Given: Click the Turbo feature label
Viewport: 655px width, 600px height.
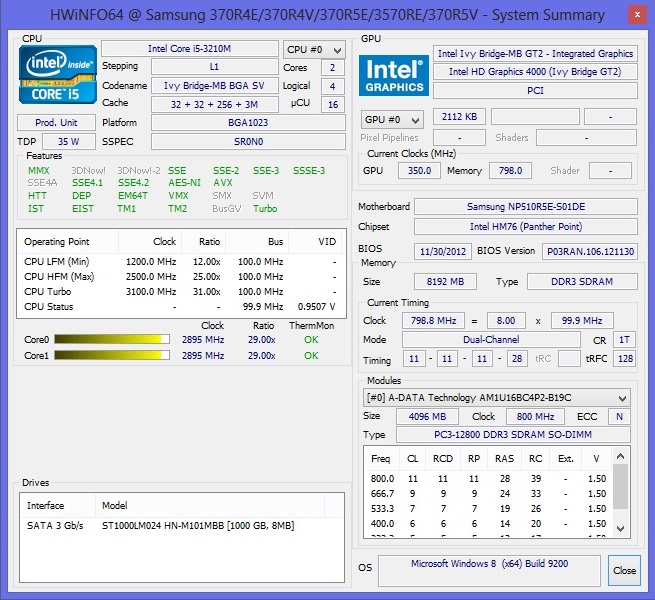Looking at the screenshot, I should (x=265, y=208).
